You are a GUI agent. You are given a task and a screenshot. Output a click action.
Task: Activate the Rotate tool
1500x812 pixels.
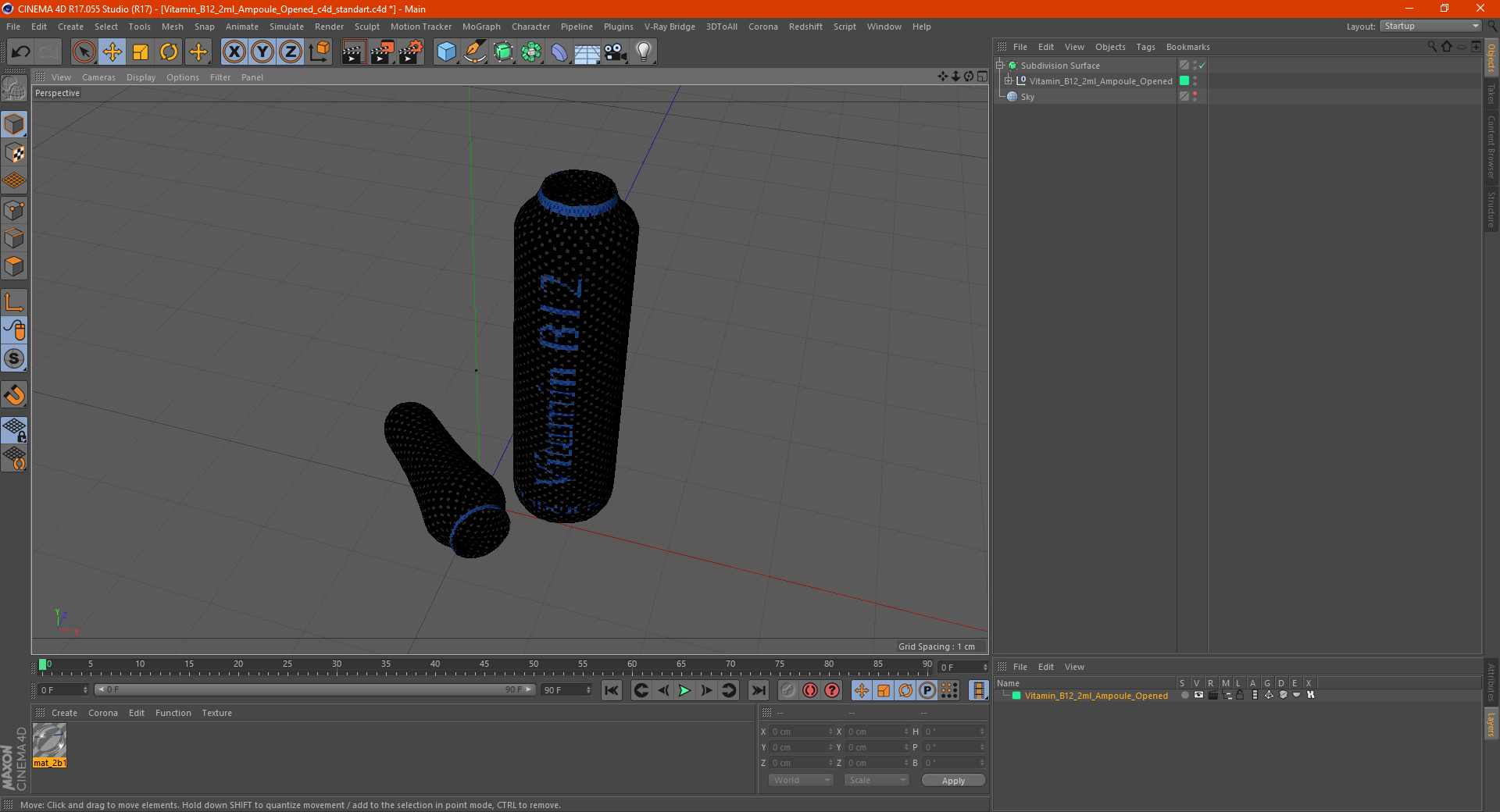click(x=169, y=52)
